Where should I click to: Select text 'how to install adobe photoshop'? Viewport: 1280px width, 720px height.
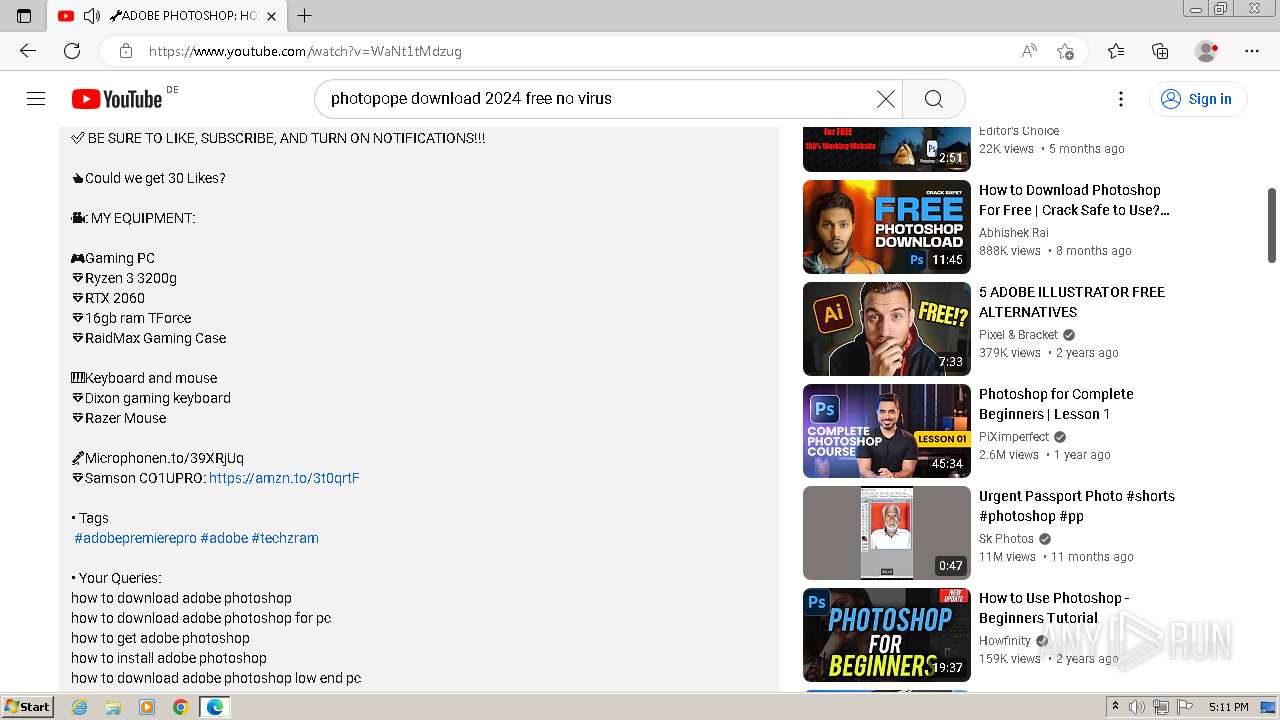click(169, 658)
